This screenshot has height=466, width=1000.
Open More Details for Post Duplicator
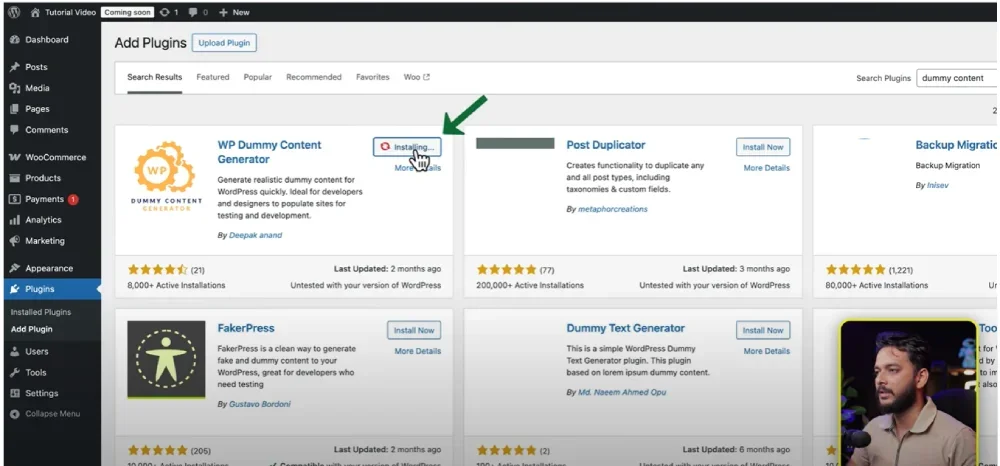pyautogui.click(x=766, y=168)
